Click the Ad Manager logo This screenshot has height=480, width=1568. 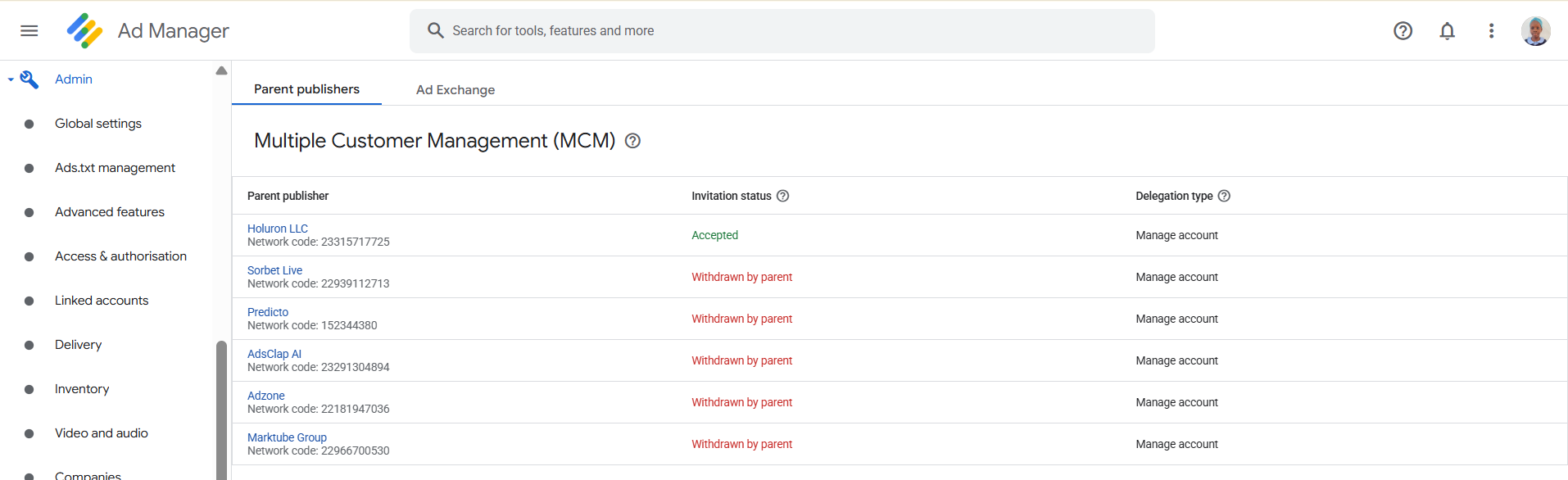85,31
